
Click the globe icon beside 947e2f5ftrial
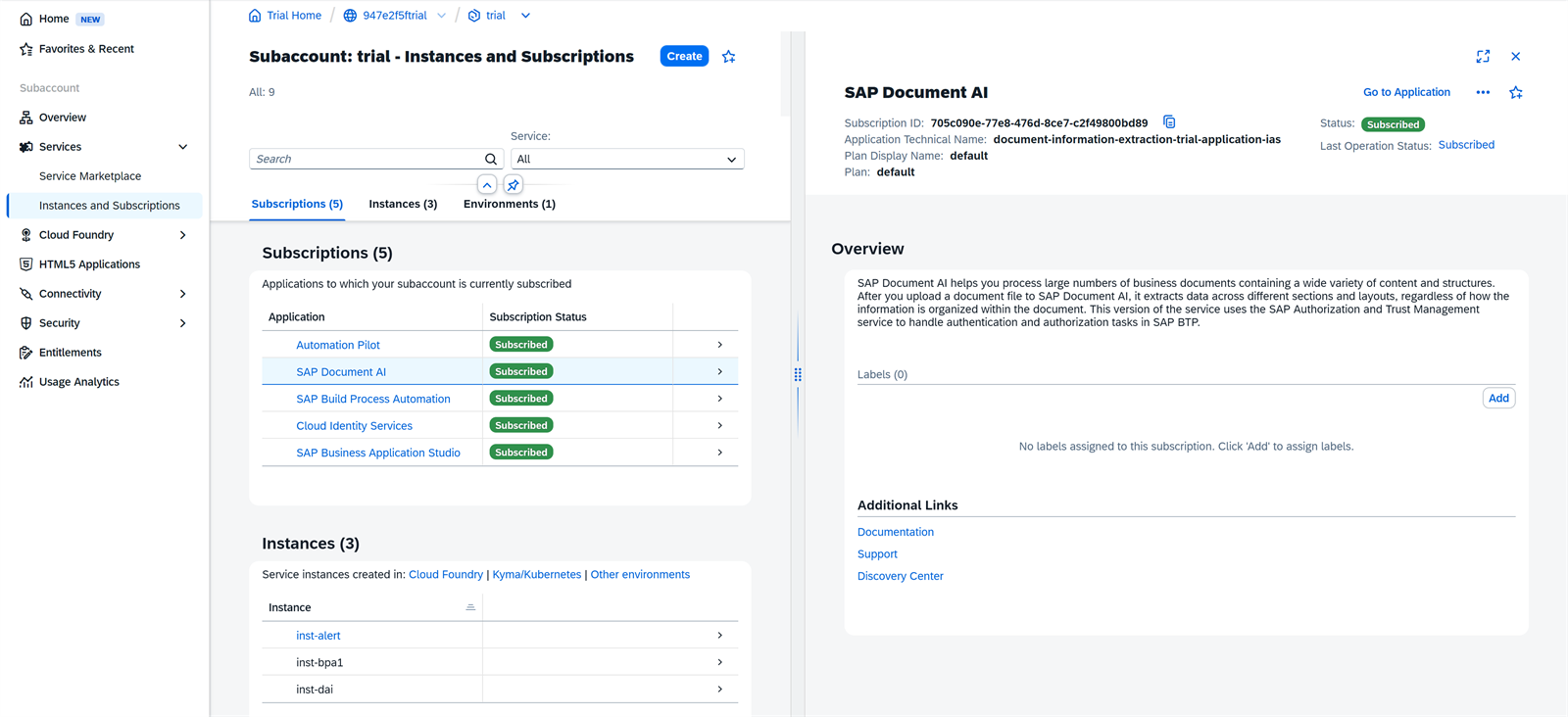350,16
